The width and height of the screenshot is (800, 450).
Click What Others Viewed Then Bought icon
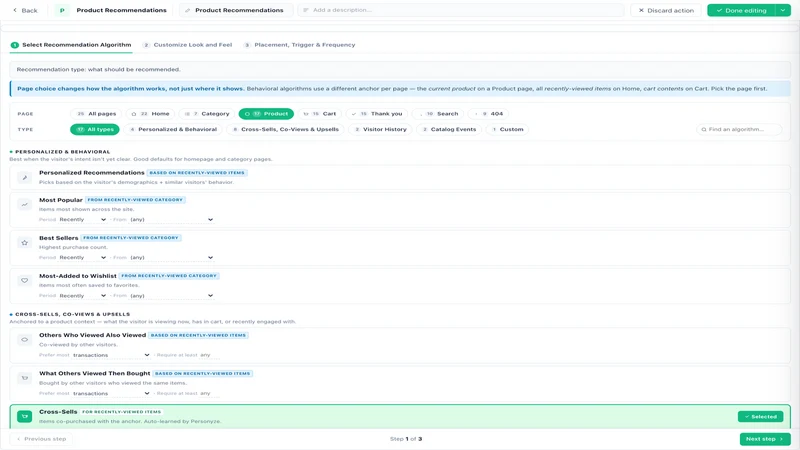coord(24,378)
